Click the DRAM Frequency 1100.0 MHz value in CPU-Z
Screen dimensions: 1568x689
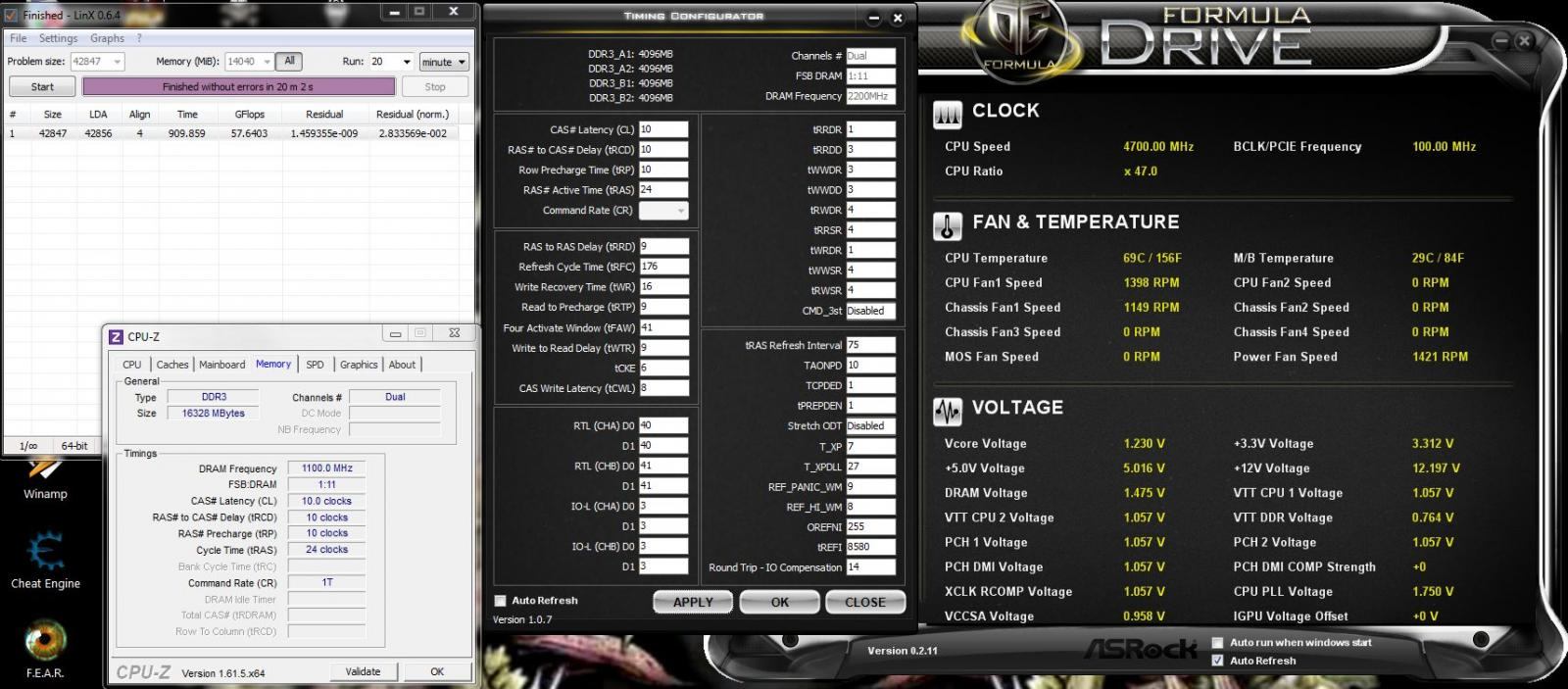click(x=326, y=468)
